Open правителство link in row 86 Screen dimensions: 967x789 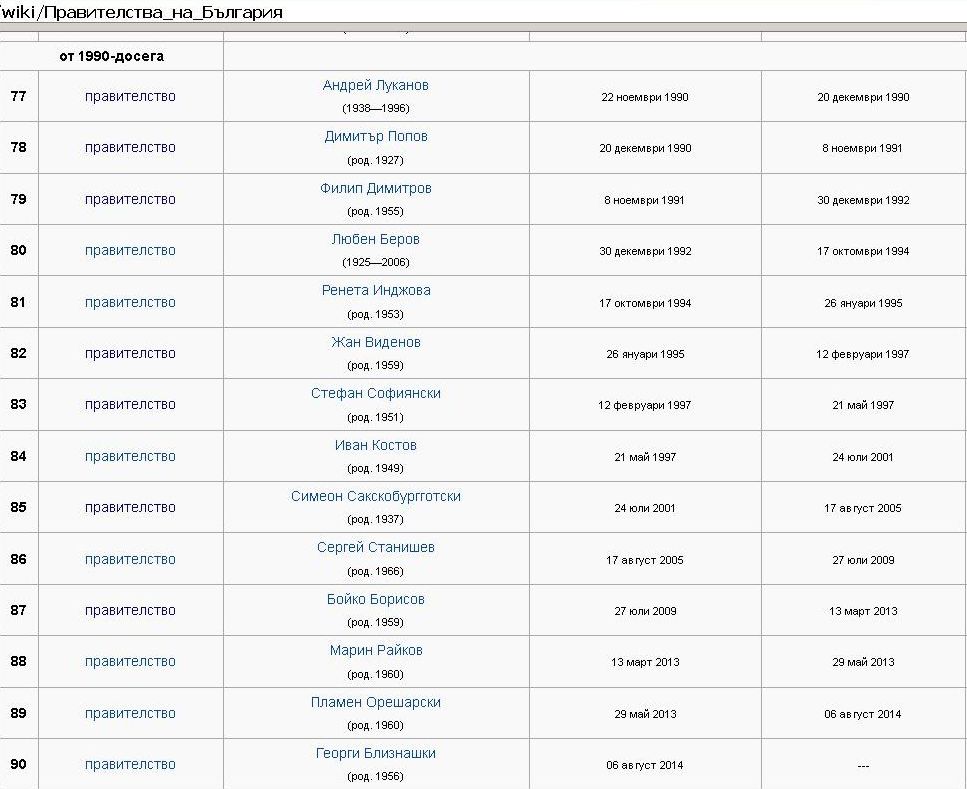[x=130, y=560]
